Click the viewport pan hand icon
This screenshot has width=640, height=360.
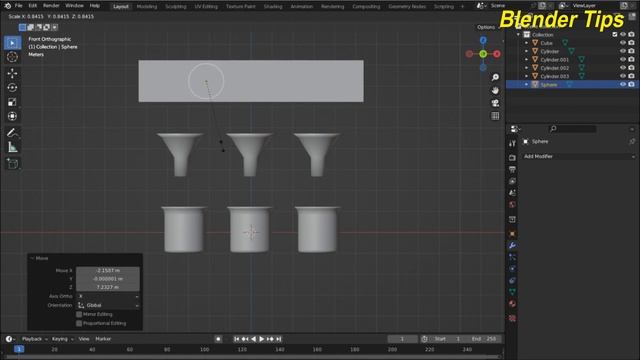pyautogui.click(x=495, y=90)
